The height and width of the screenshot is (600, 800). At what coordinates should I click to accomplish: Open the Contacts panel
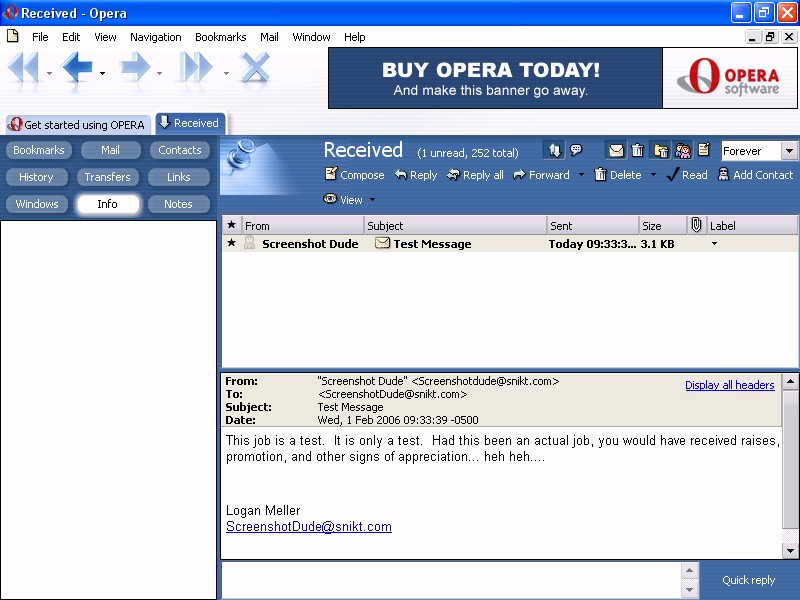coord(180,150)
